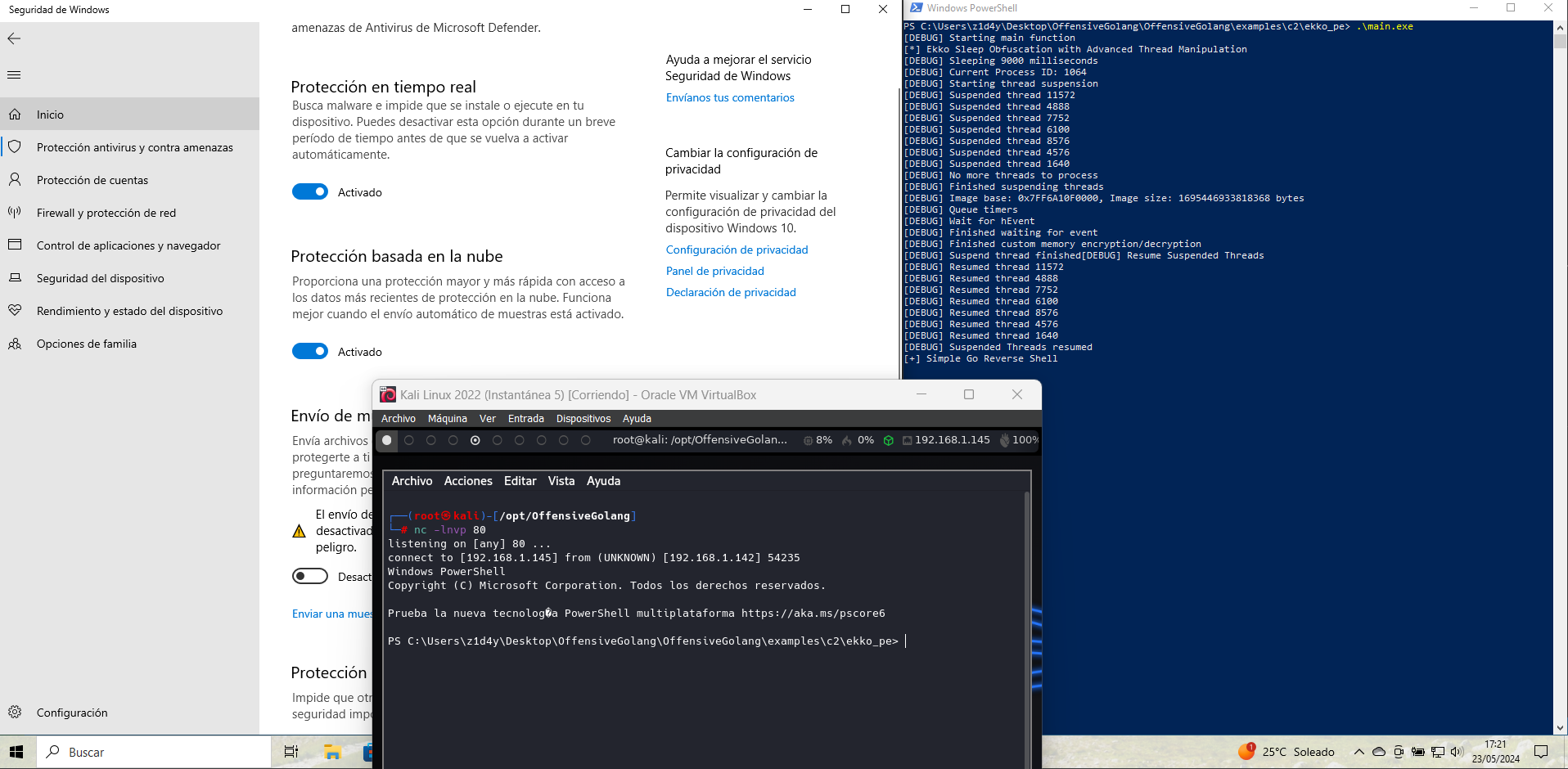Select Firewall y protección de red
The width and height of the screenshot is (1568, 769).
pyautogui.click(x=129, y=213)
